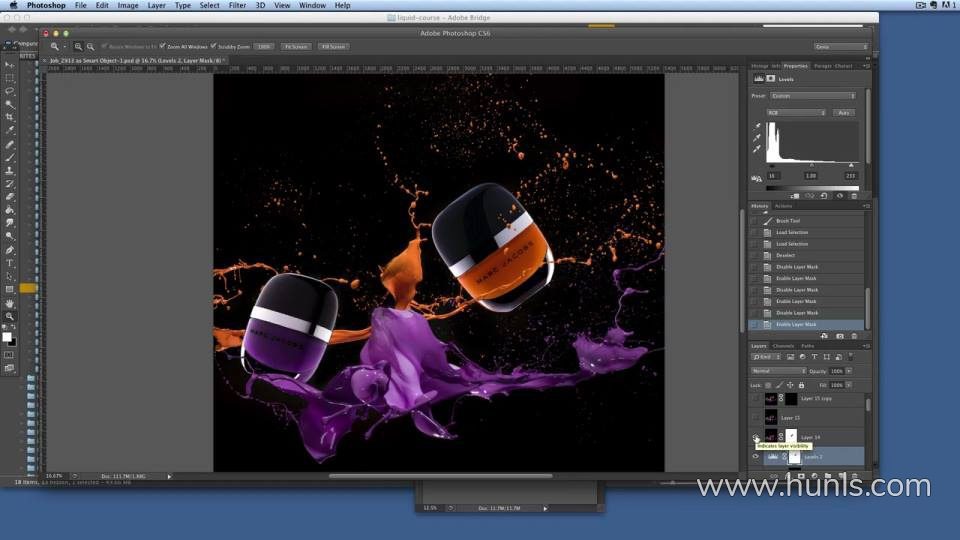
Task: Select the Zoom tool in the toolbox
Action: [9, 317]
